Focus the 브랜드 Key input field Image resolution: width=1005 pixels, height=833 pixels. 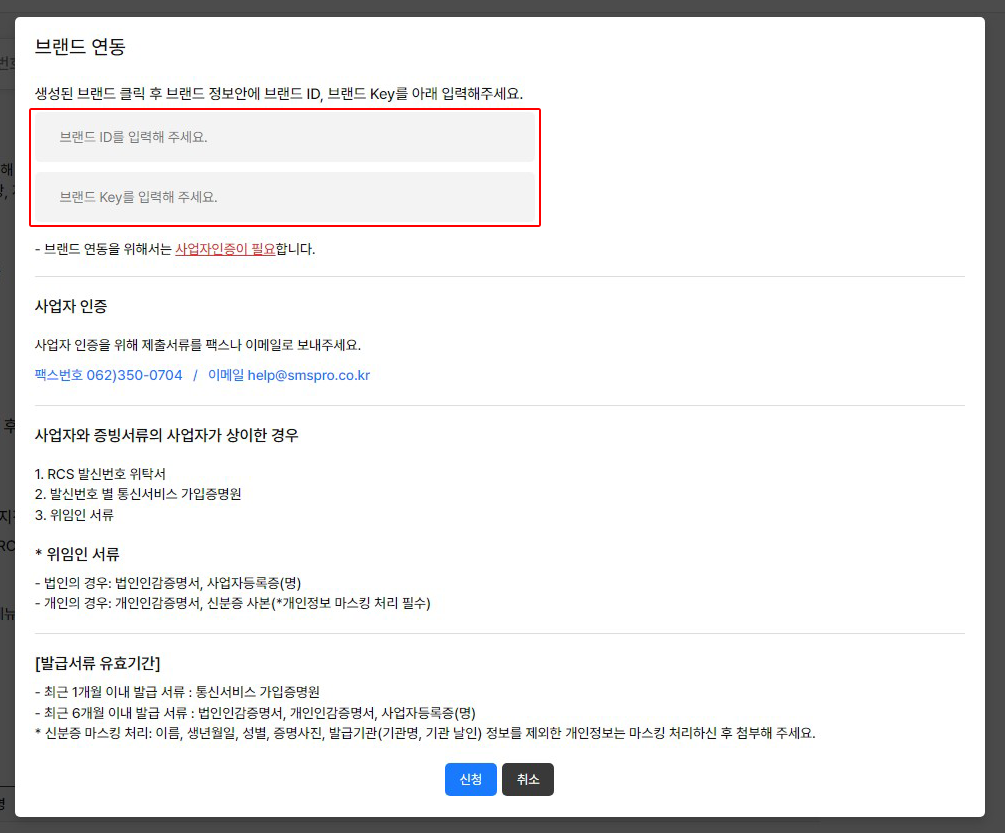[284, 197]
